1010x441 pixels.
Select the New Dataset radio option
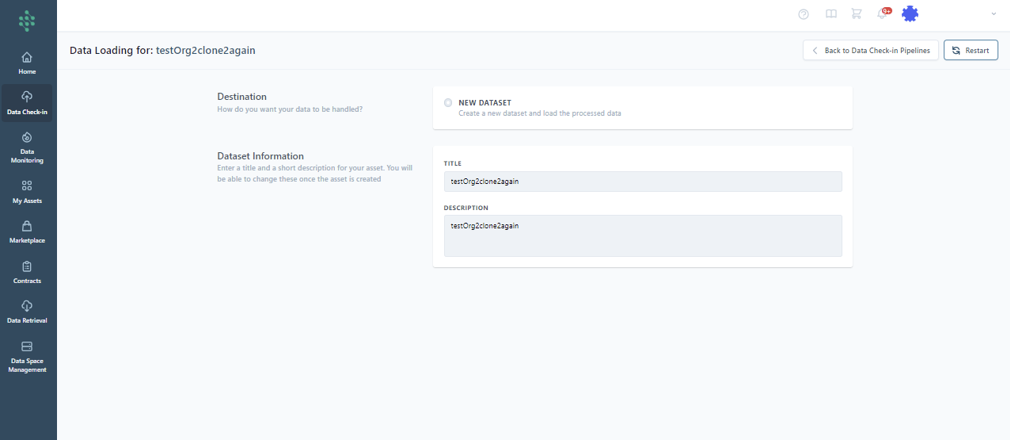click(x=448, y=103)
